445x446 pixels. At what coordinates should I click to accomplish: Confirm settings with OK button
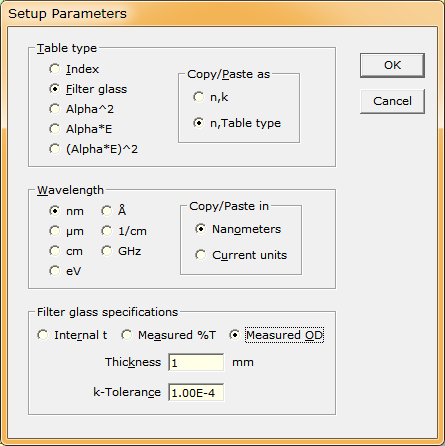click(x=392, y=65)
